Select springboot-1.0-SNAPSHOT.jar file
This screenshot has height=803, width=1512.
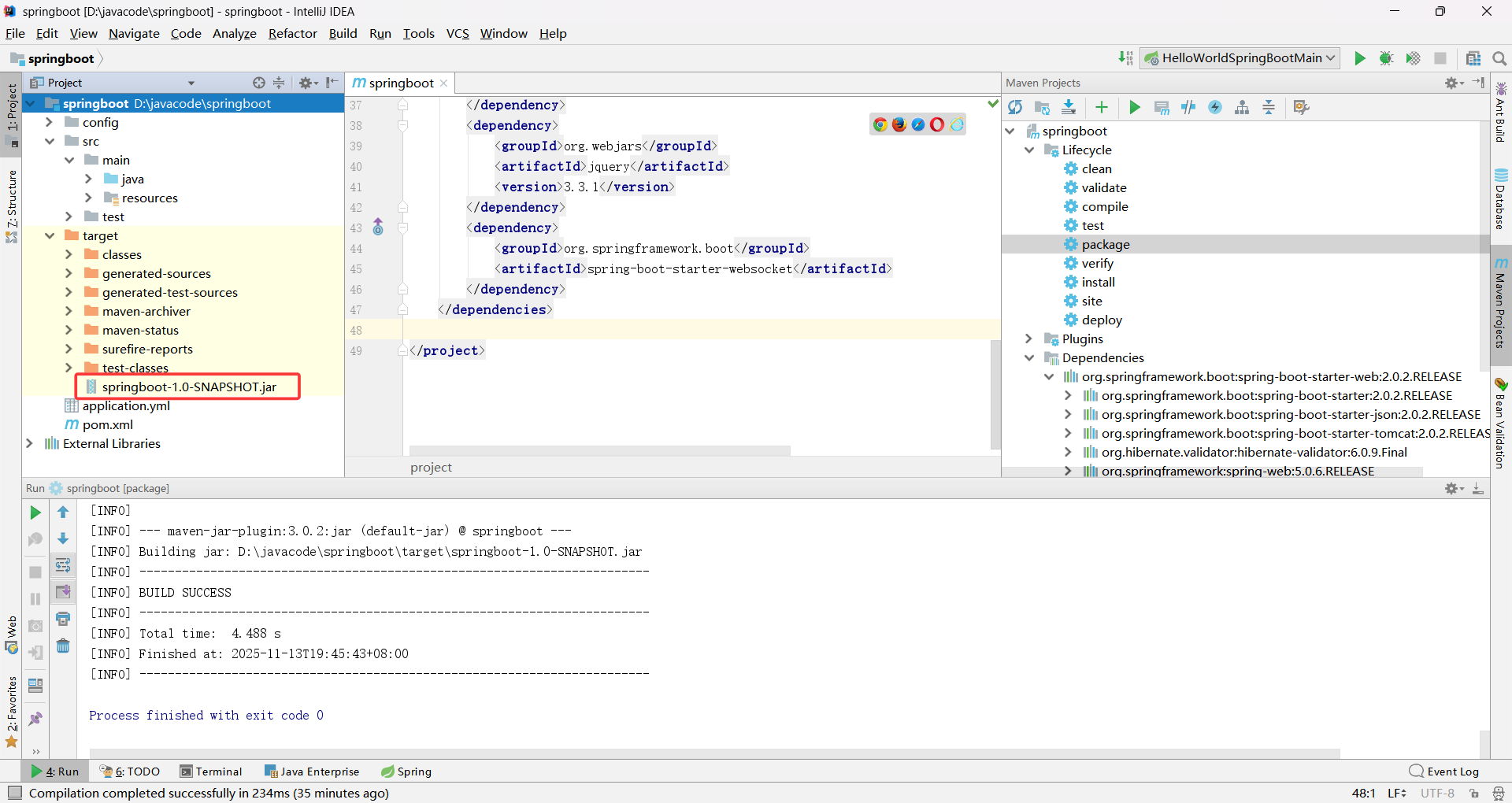pos(189,387)
